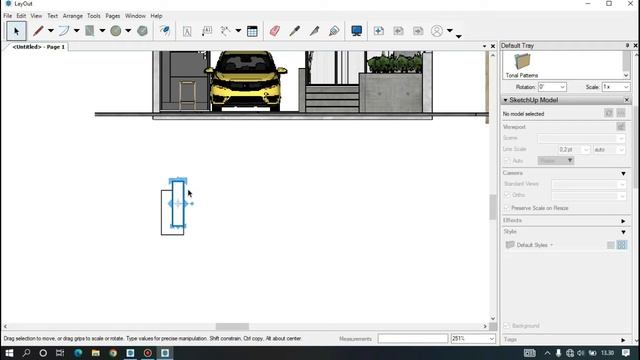Click the Add Page icon
The width and height of the screenshot is (640, 360).
pos(378,31)
